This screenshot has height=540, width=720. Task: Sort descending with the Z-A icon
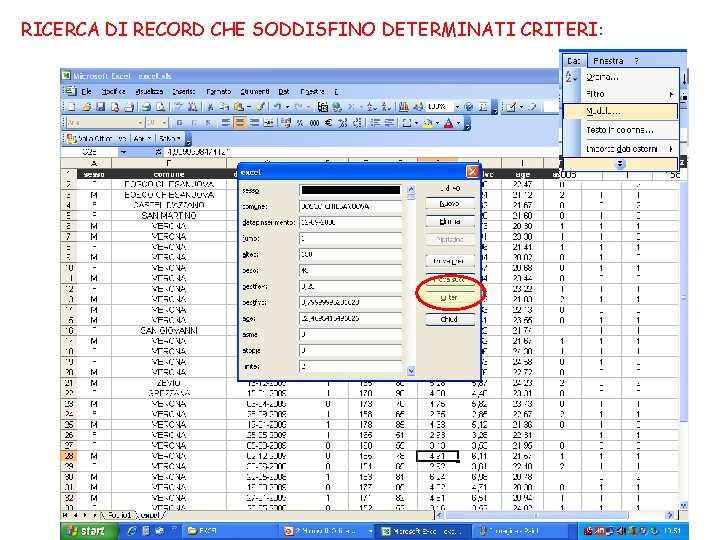click(x=386, y=107)
